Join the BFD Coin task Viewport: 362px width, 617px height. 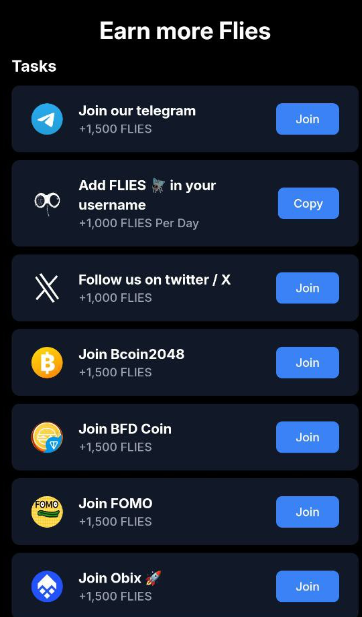point(307,437)
